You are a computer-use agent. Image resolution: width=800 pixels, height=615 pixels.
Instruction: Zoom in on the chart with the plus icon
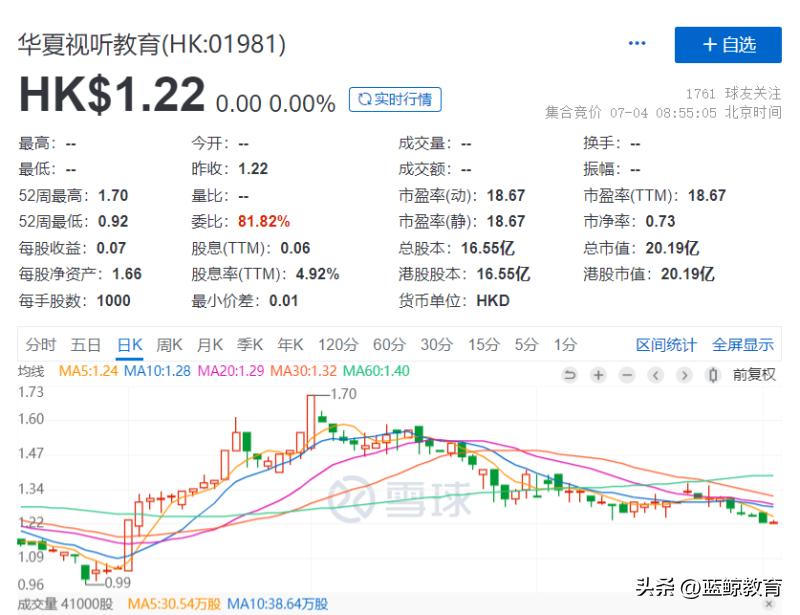[x=598, y=374]
